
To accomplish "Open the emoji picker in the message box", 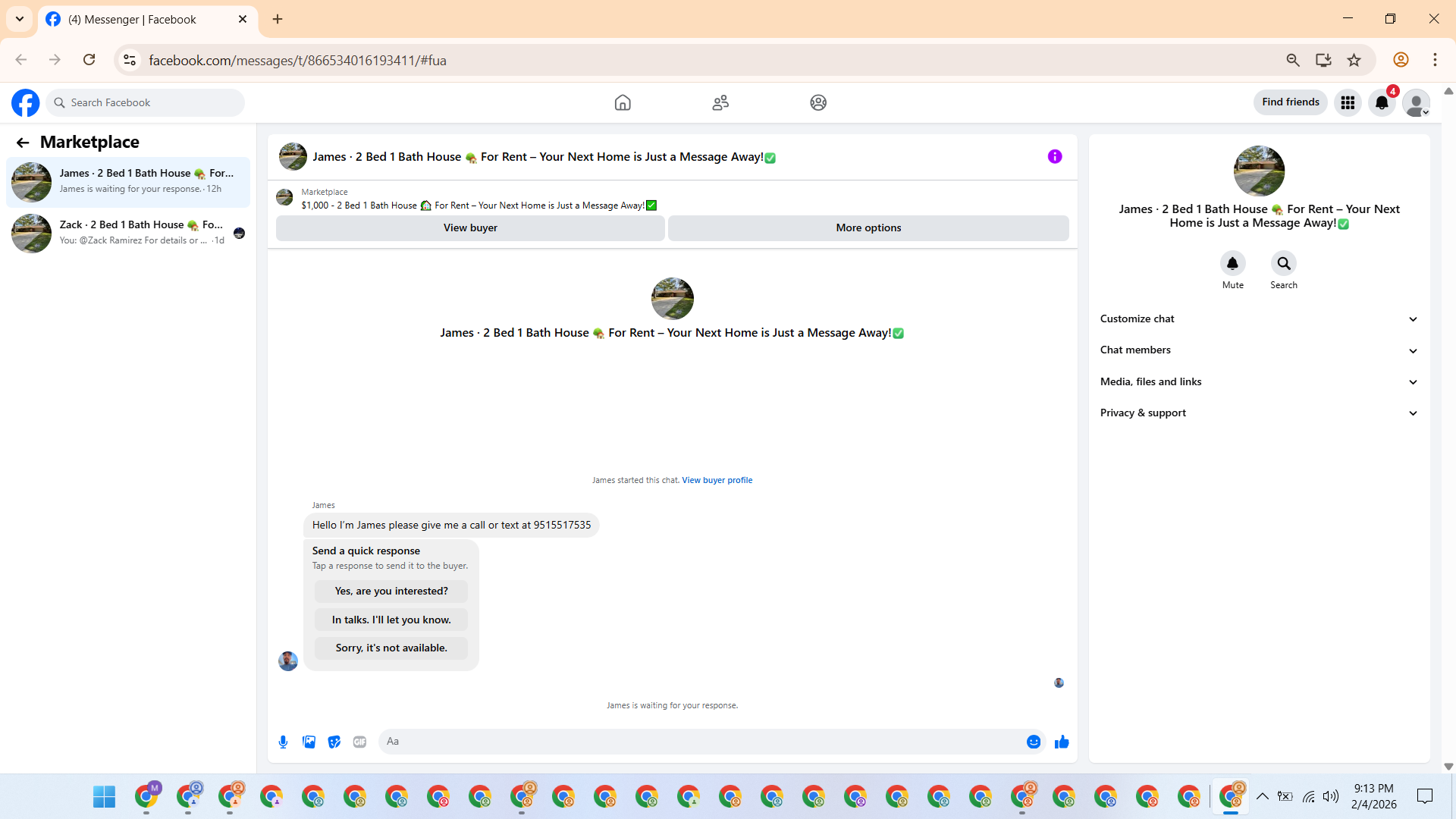I will pyautogui.click(x=1033, y=742).
